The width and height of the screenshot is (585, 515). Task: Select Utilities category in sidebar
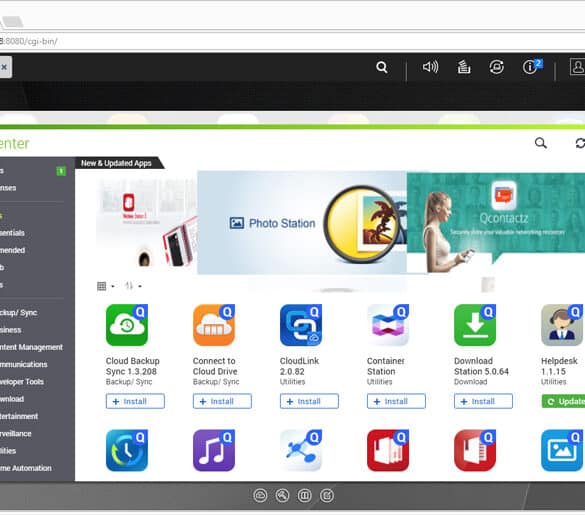pos(8,451)
